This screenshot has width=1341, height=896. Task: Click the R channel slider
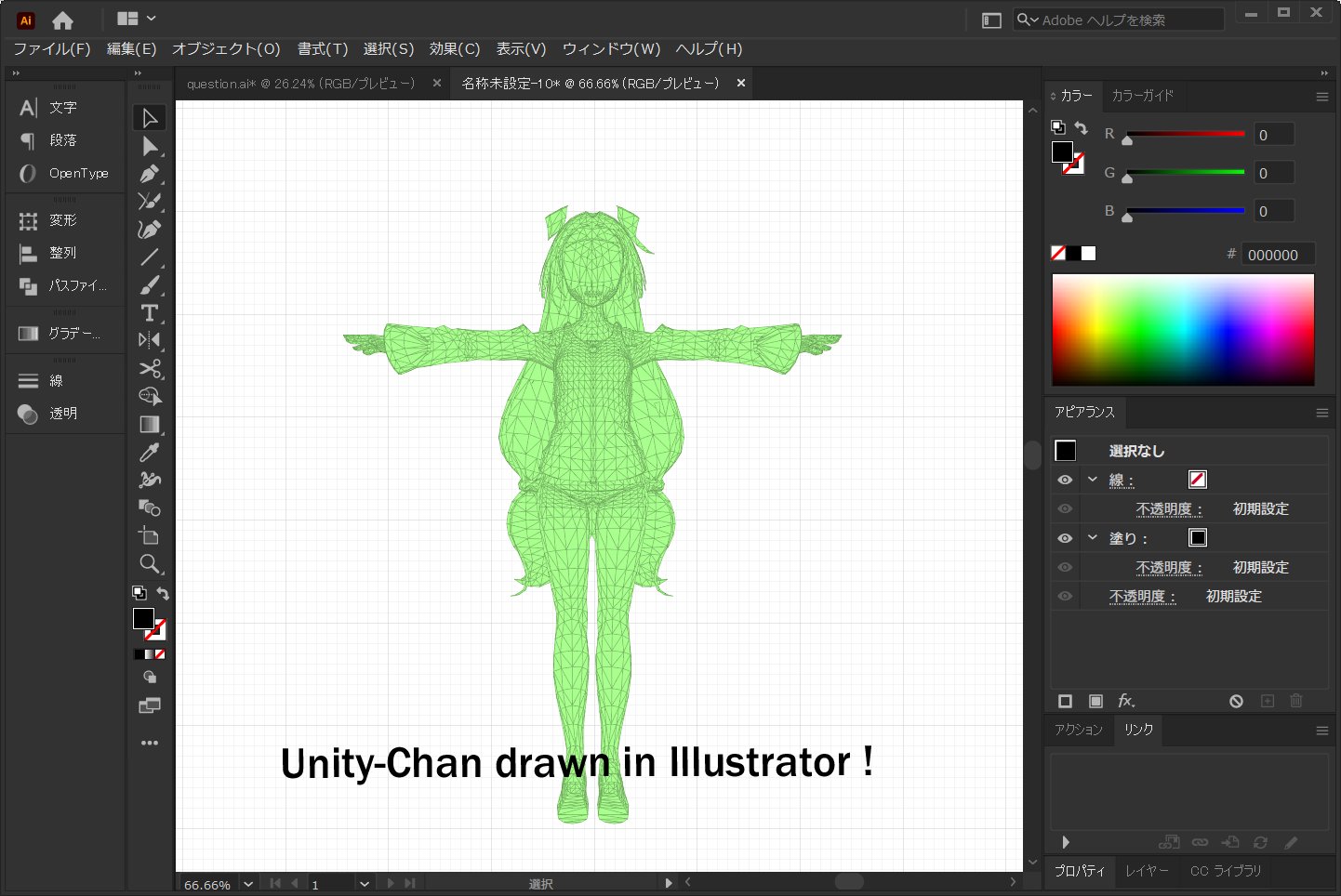point(1185,135)
